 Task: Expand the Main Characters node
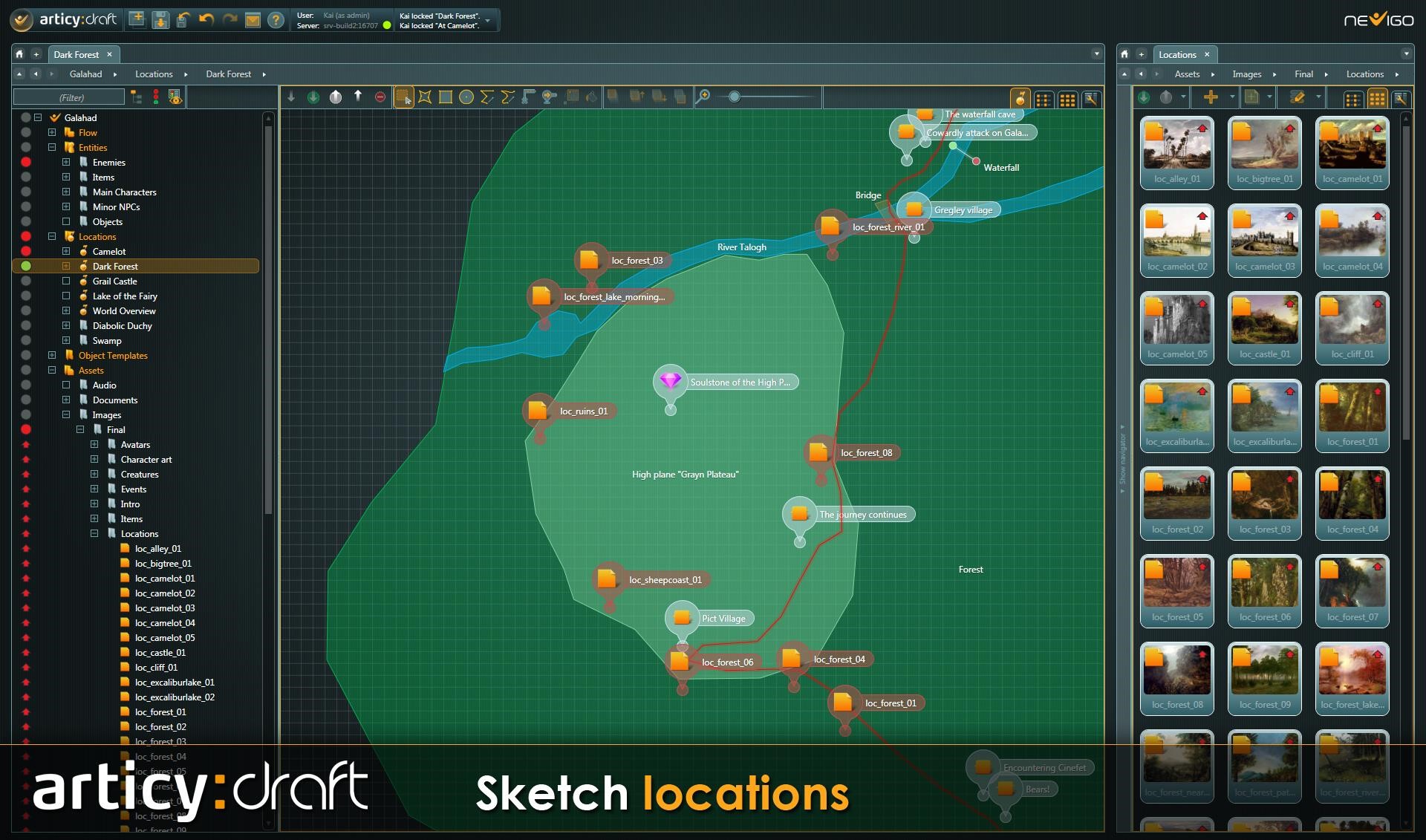66,192
